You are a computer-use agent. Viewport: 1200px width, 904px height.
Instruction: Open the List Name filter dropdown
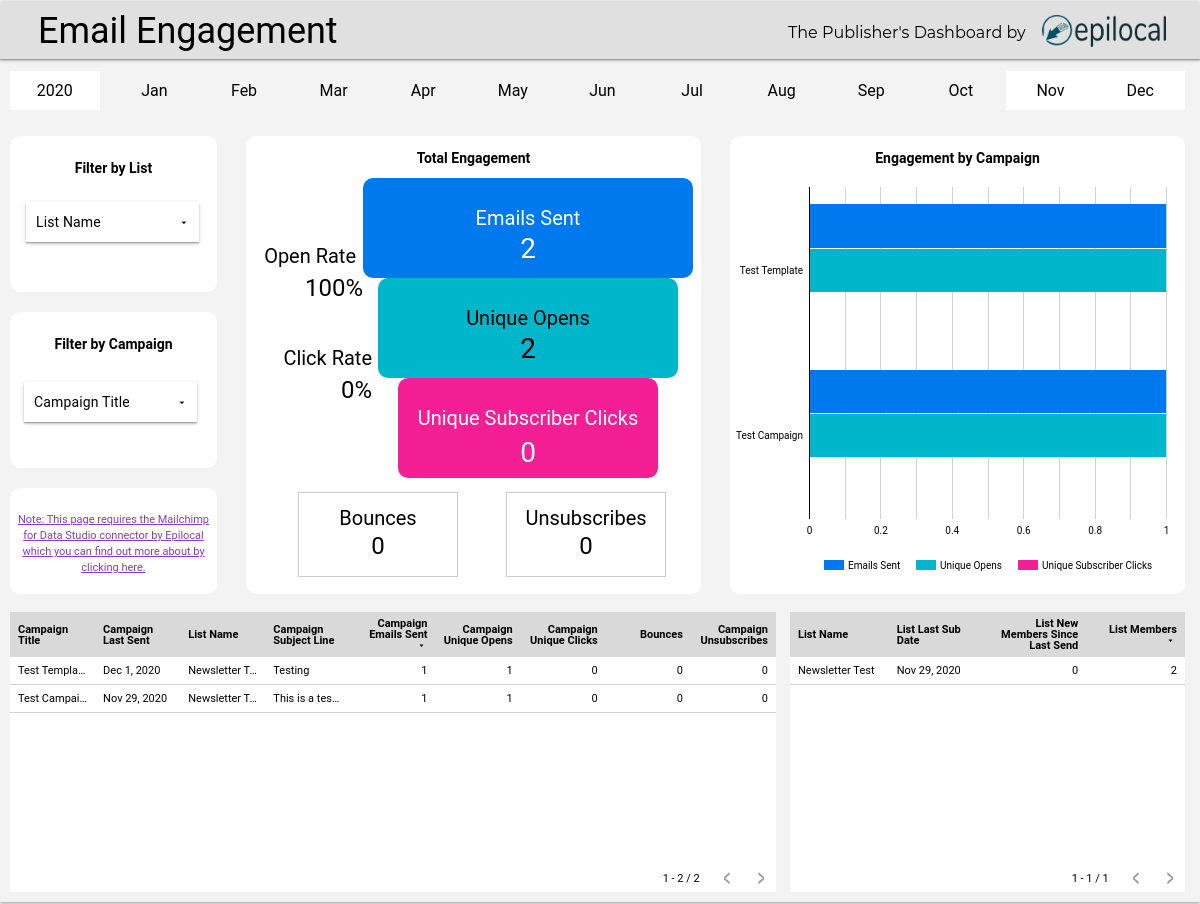click(x=112, y=222)
